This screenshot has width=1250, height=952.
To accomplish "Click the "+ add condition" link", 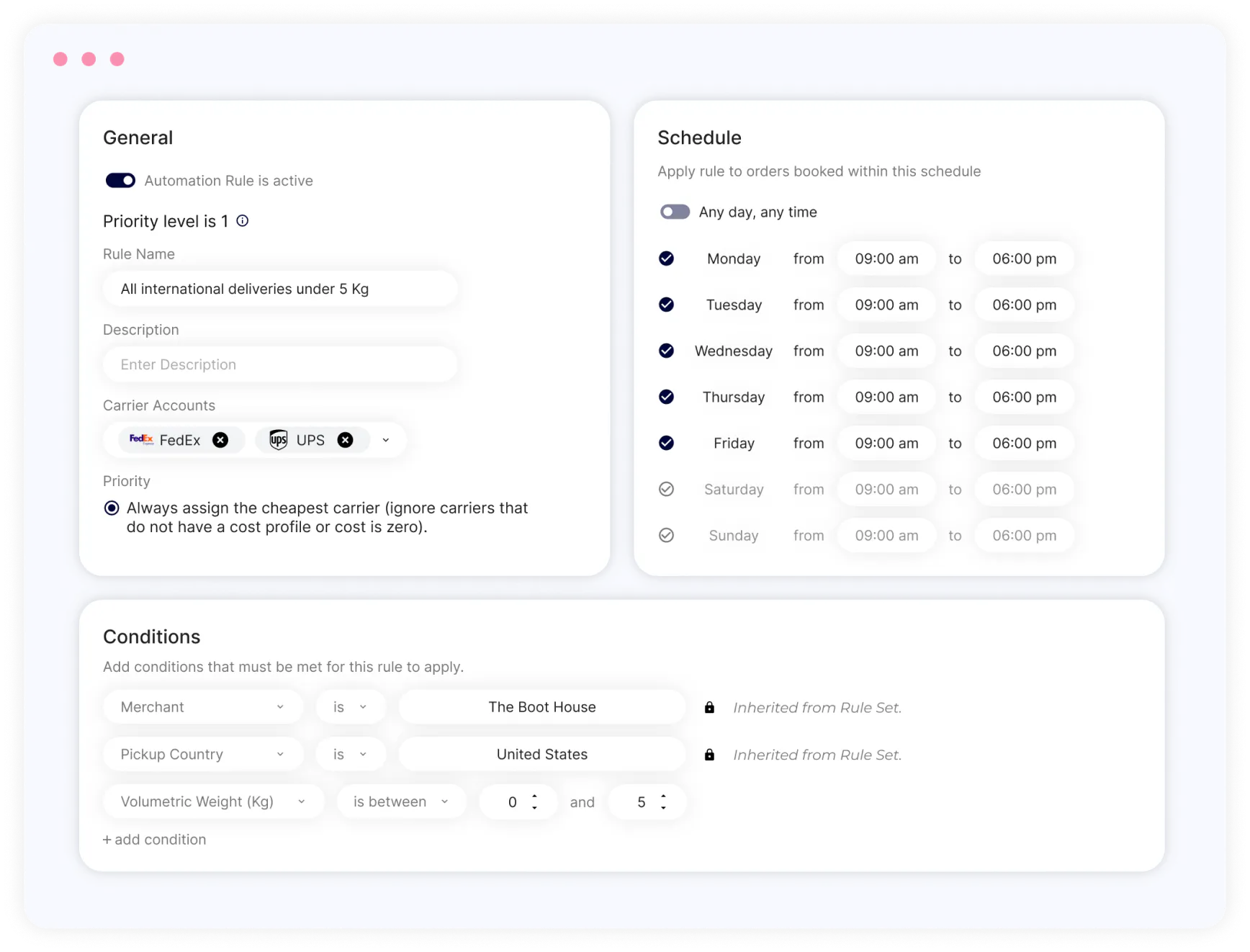I will tap(154, 839).
